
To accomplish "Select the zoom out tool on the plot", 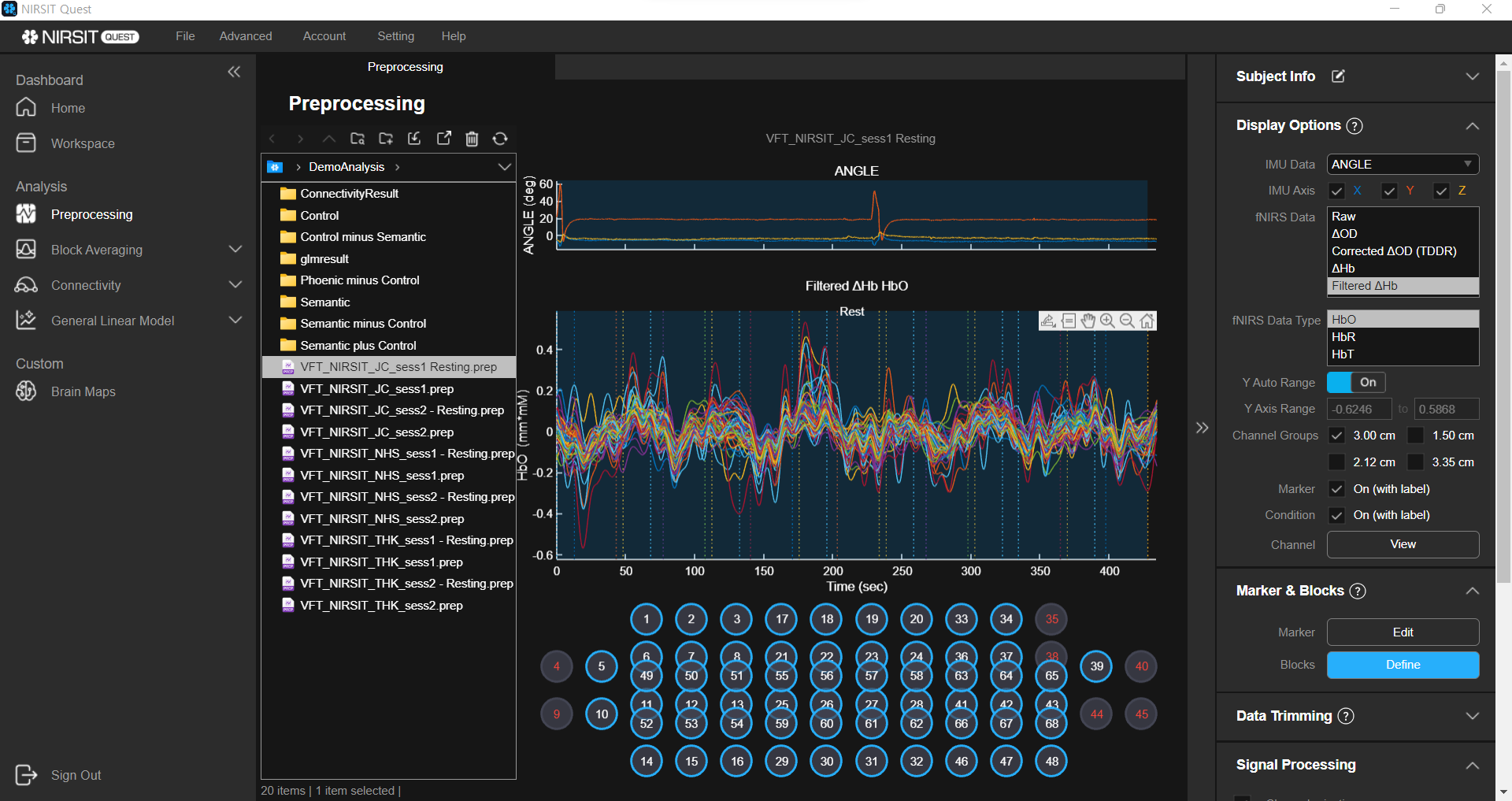I will coord(1127,321).
